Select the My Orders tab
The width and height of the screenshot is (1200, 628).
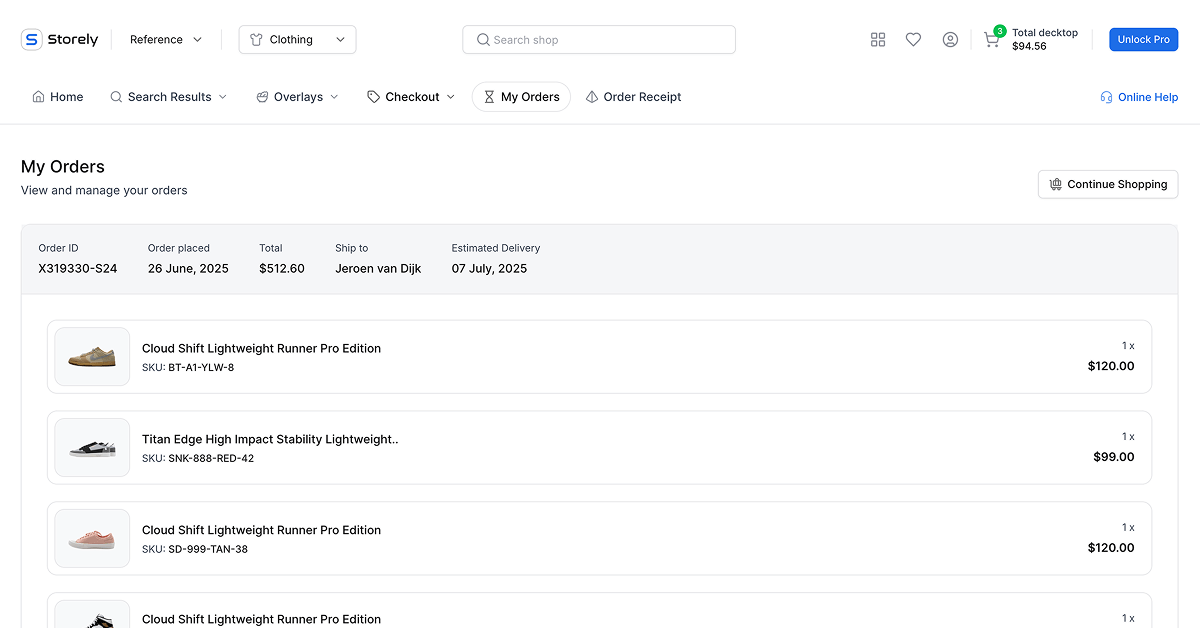[x=521, y=97]
